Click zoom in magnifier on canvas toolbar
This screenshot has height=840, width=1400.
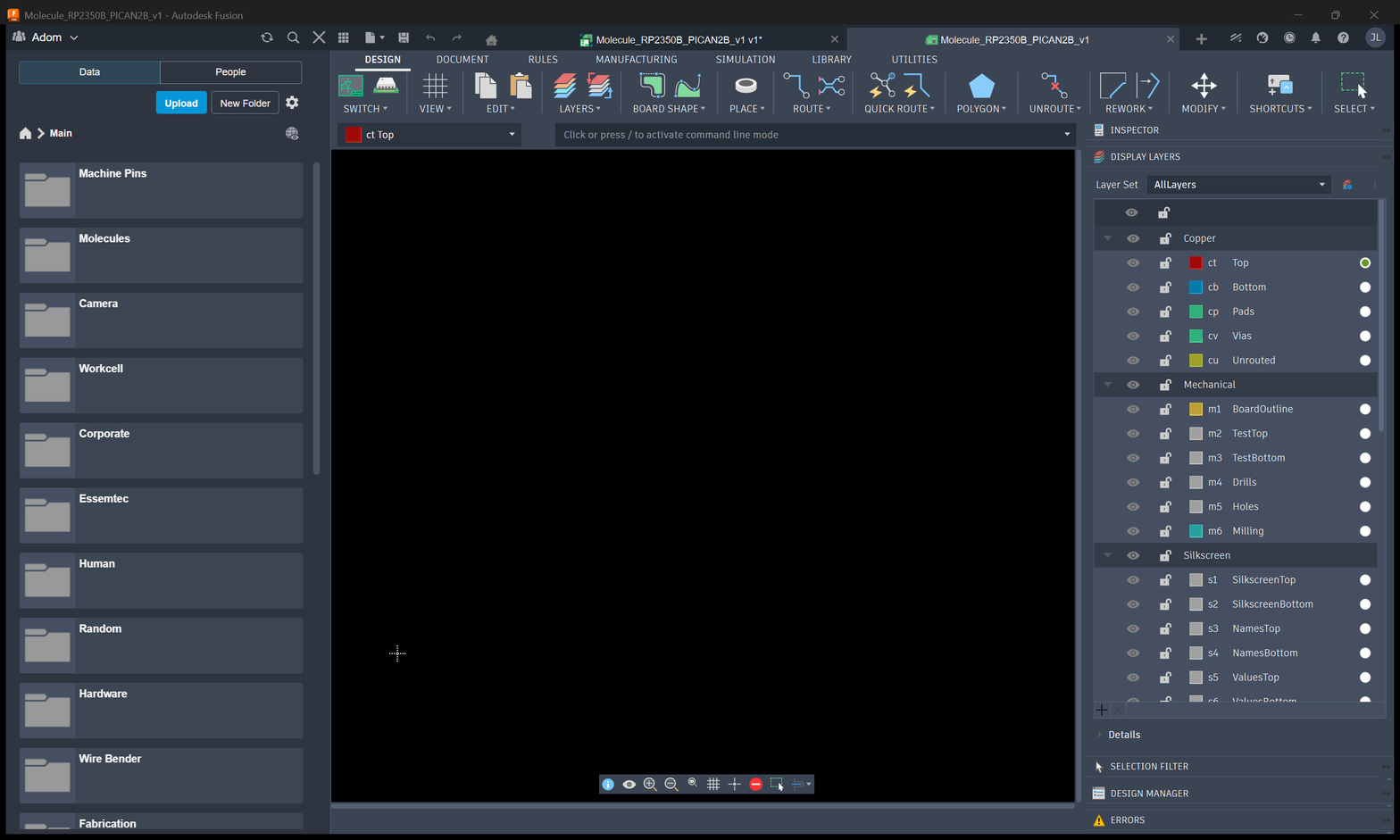point(650,784)
